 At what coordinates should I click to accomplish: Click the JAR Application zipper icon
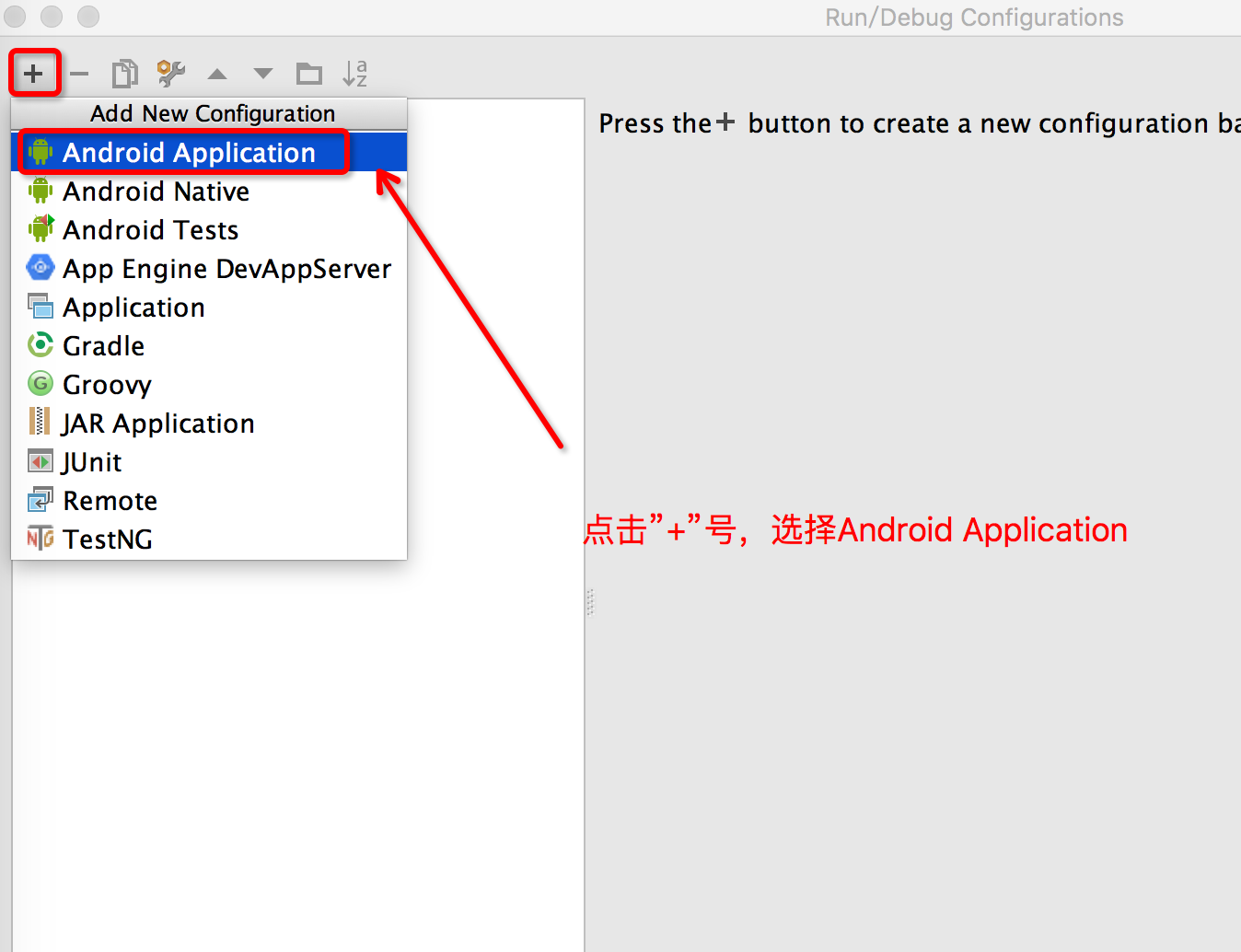[39, 422]
